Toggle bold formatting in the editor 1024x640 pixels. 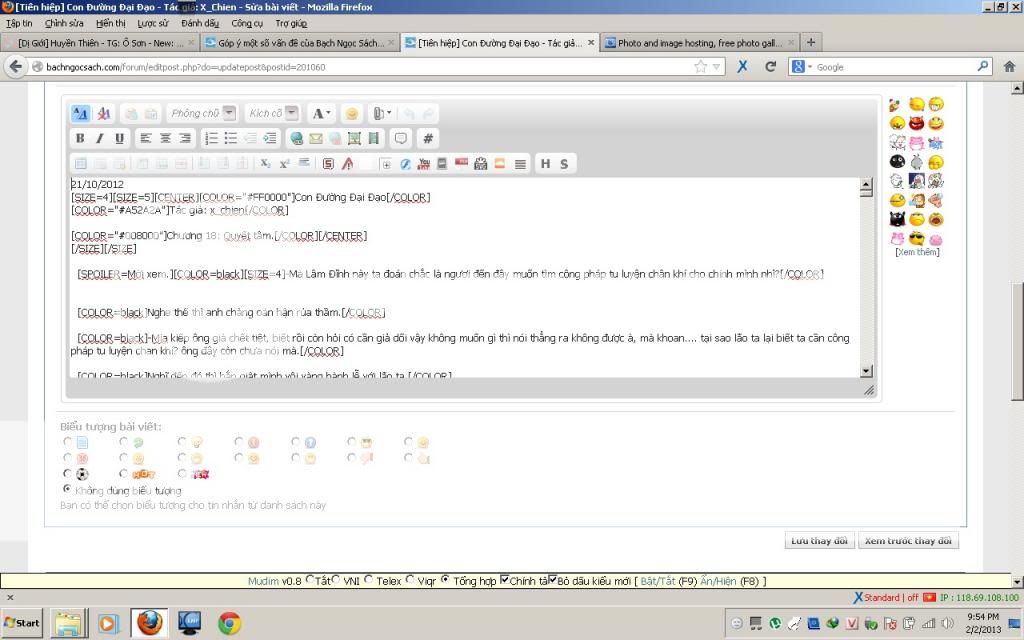point(81,138)
